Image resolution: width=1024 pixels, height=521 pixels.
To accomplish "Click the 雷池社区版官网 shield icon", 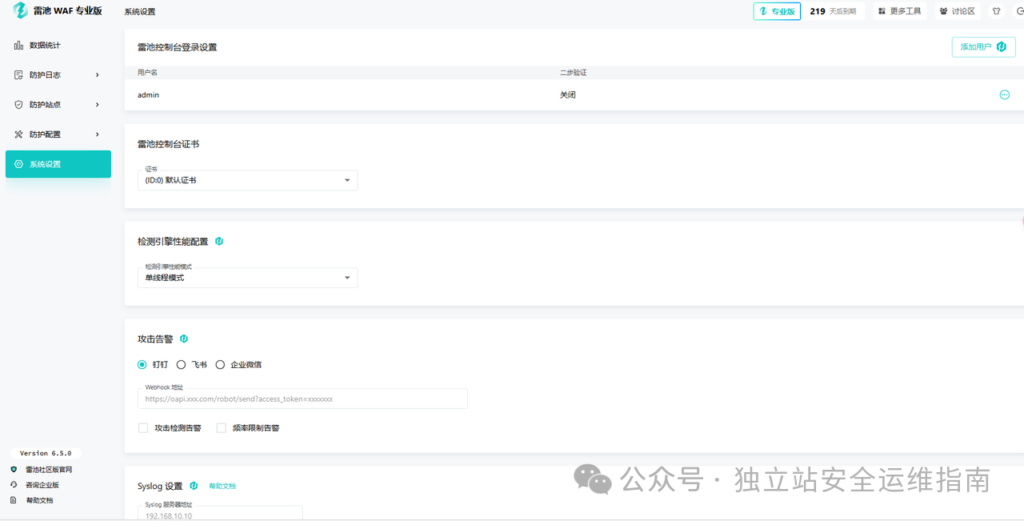I will [x=14, y=469].
